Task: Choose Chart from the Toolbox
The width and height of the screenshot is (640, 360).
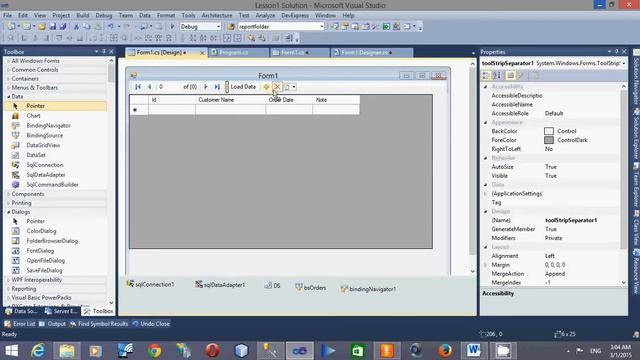Action: pyautogui.click(x=33, y=116)
